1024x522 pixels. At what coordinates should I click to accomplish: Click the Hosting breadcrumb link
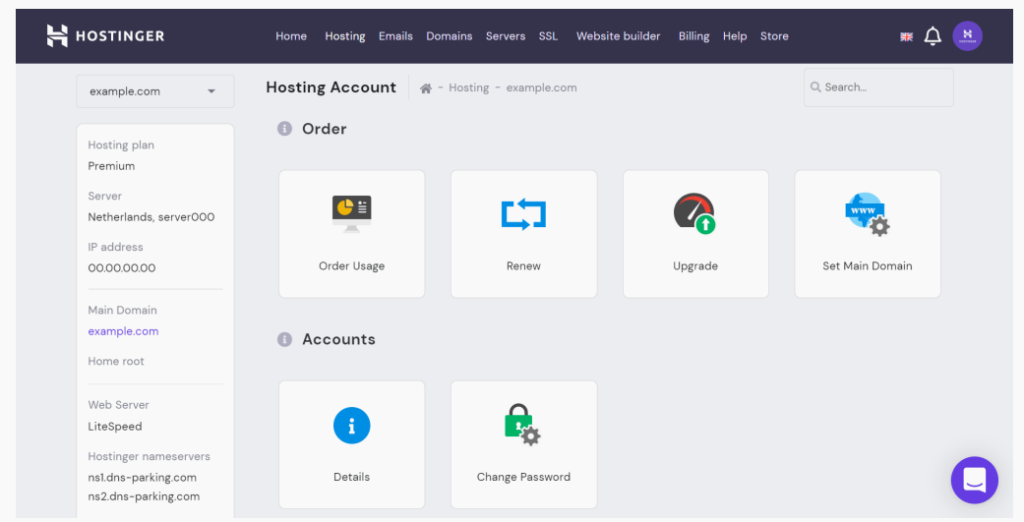[x=468, y=88]
